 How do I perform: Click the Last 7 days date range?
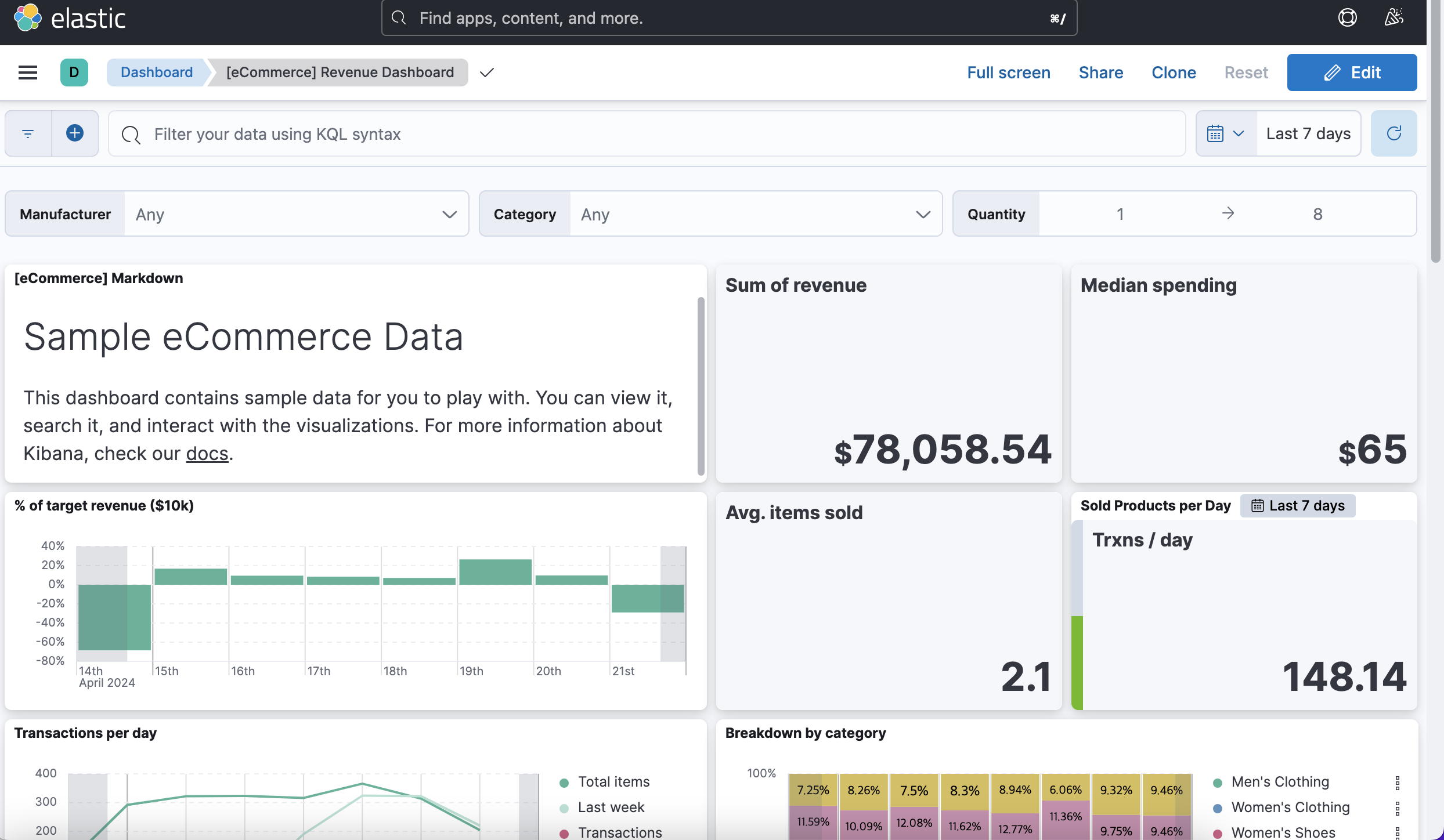(1308, 134)
